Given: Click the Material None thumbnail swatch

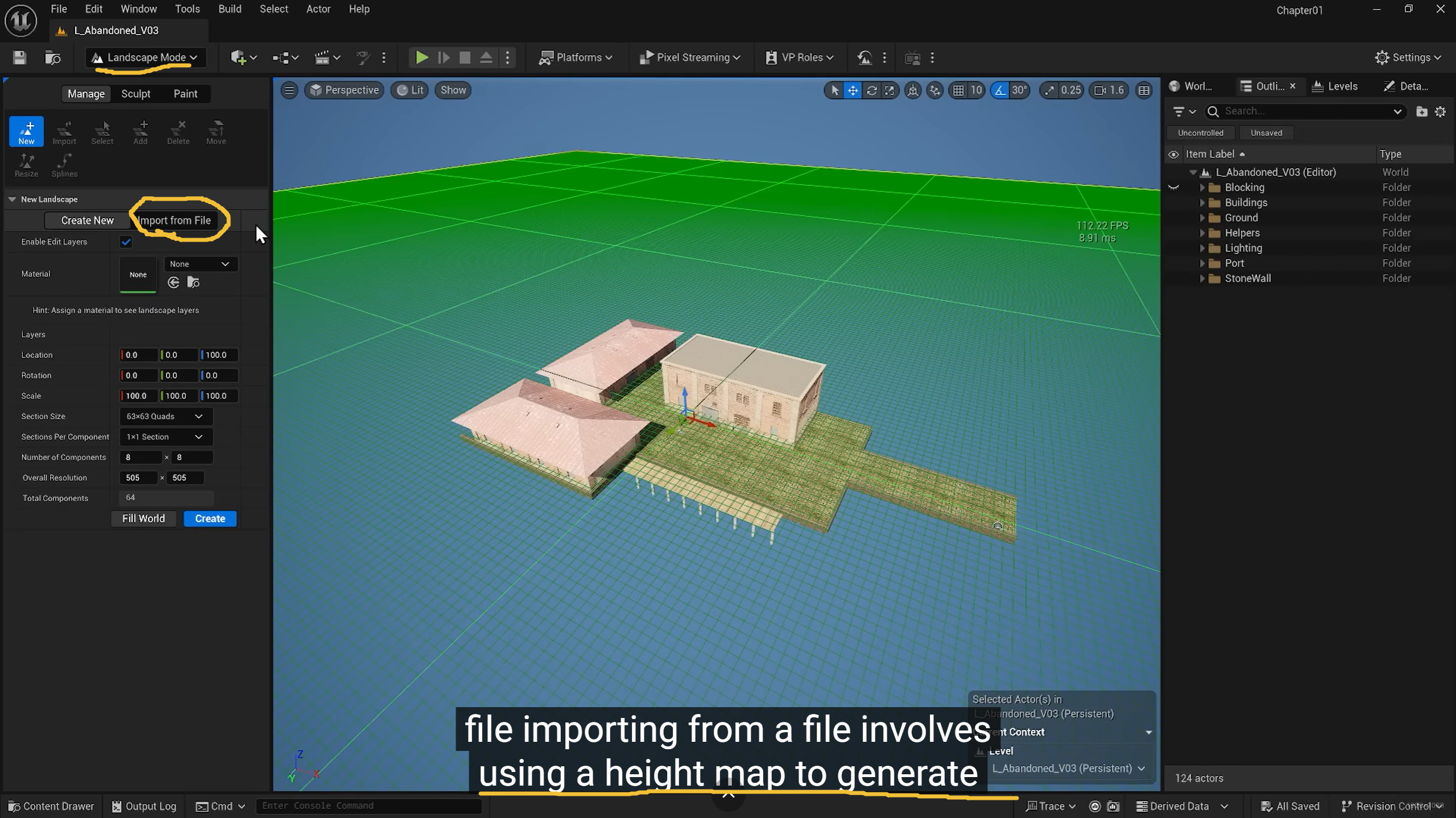Looking at the screenshot, I should point(138,275).
